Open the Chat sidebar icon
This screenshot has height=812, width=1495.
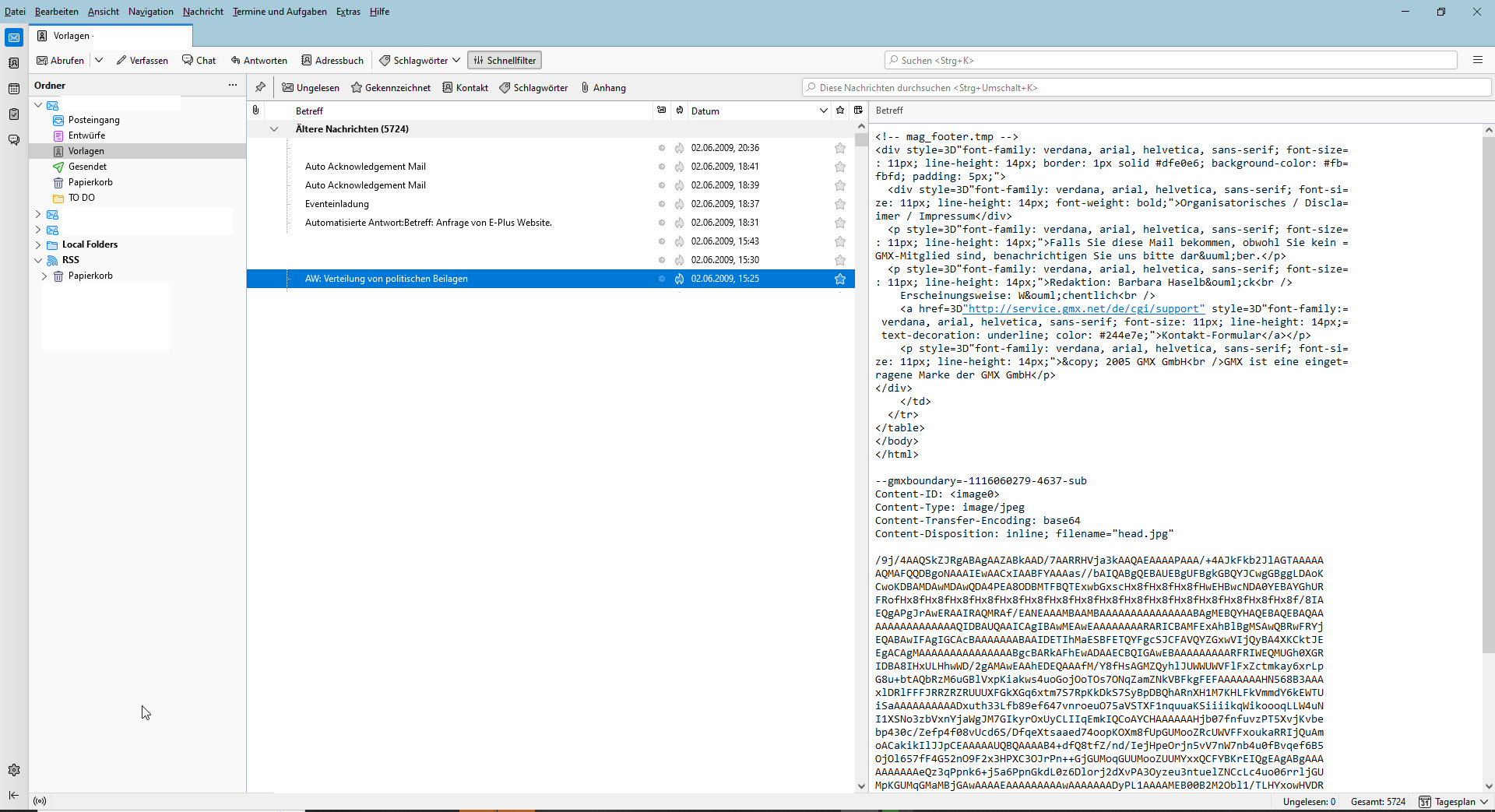click(14, 140)
